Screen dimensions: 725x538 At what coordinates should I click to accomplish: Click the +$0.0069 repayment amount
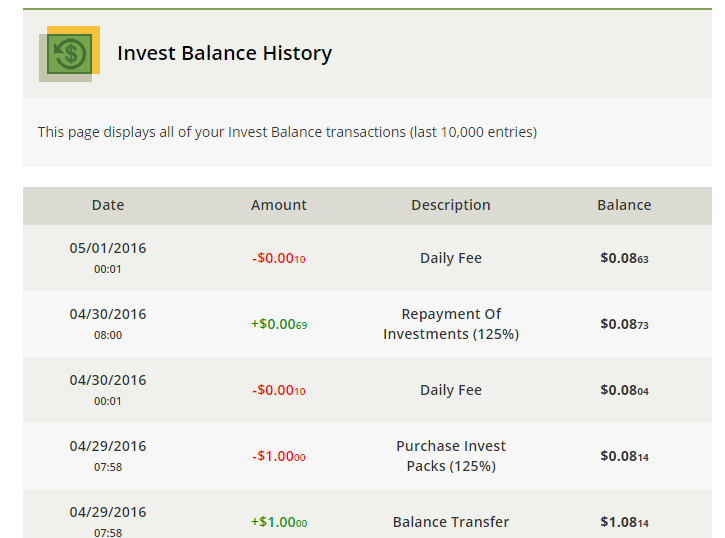279,324
